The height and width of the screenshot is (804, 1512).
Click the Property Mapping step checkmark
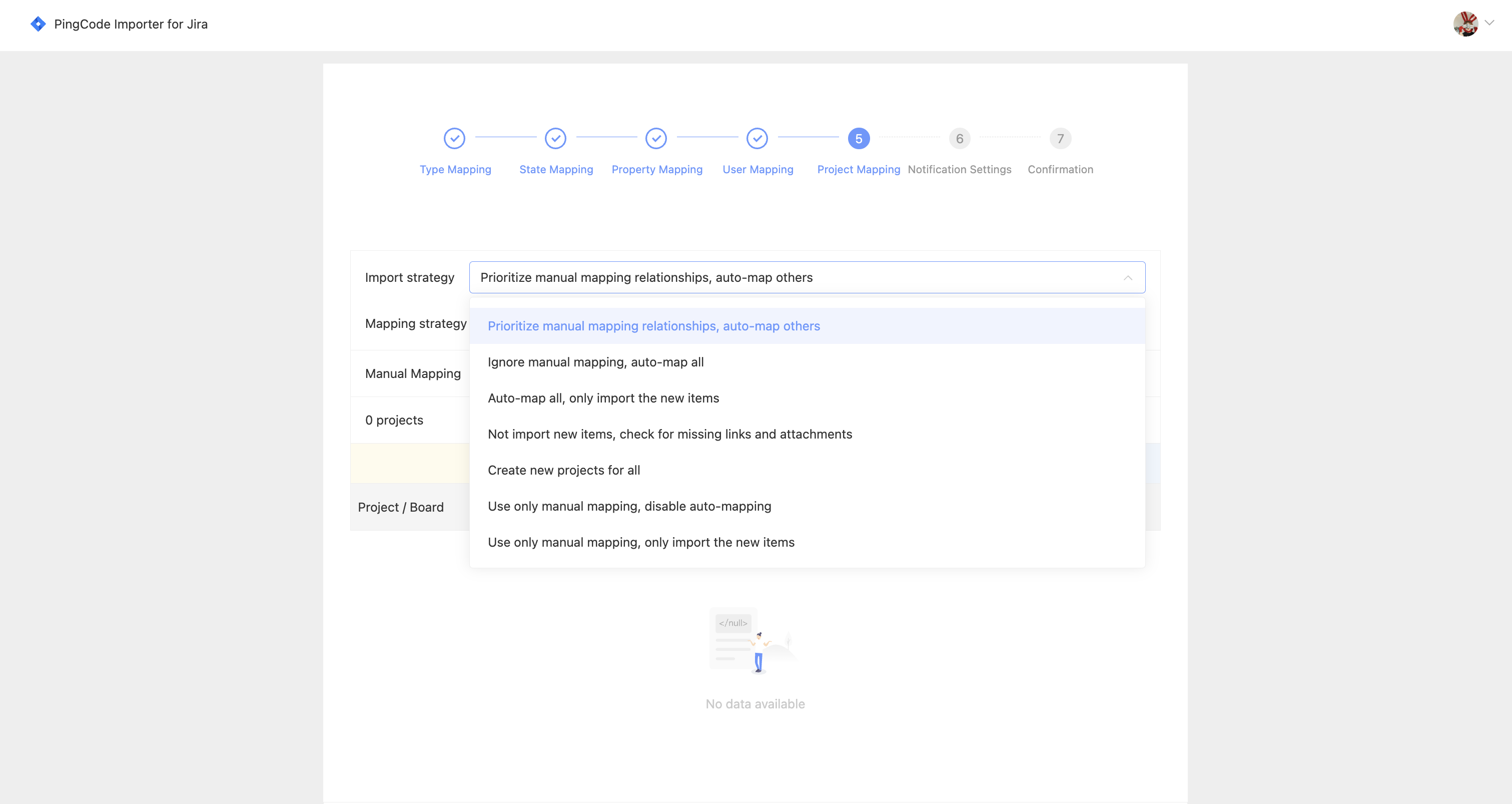point(656,139)
